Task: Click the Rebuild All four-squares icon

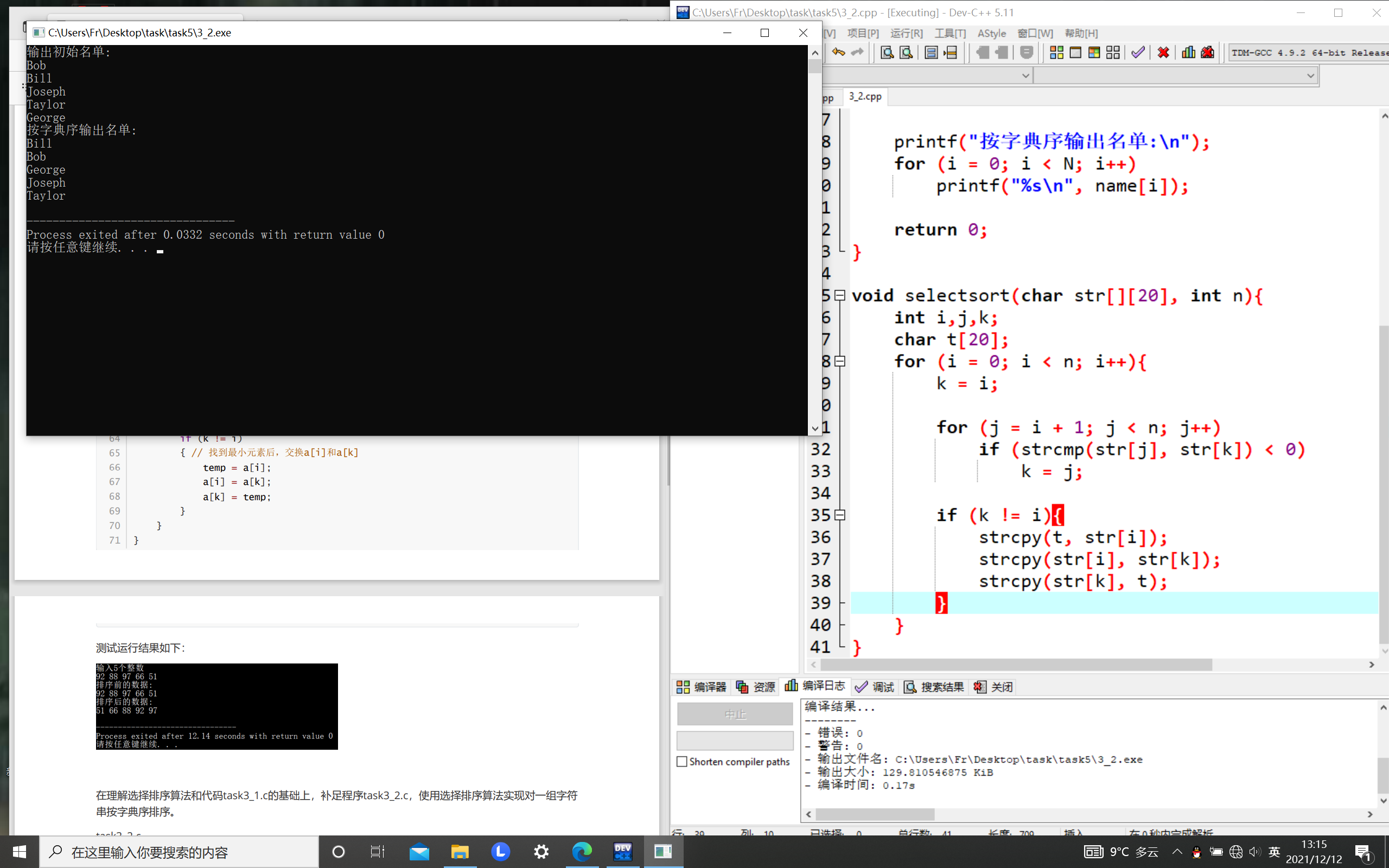Action: (1113, 53)
